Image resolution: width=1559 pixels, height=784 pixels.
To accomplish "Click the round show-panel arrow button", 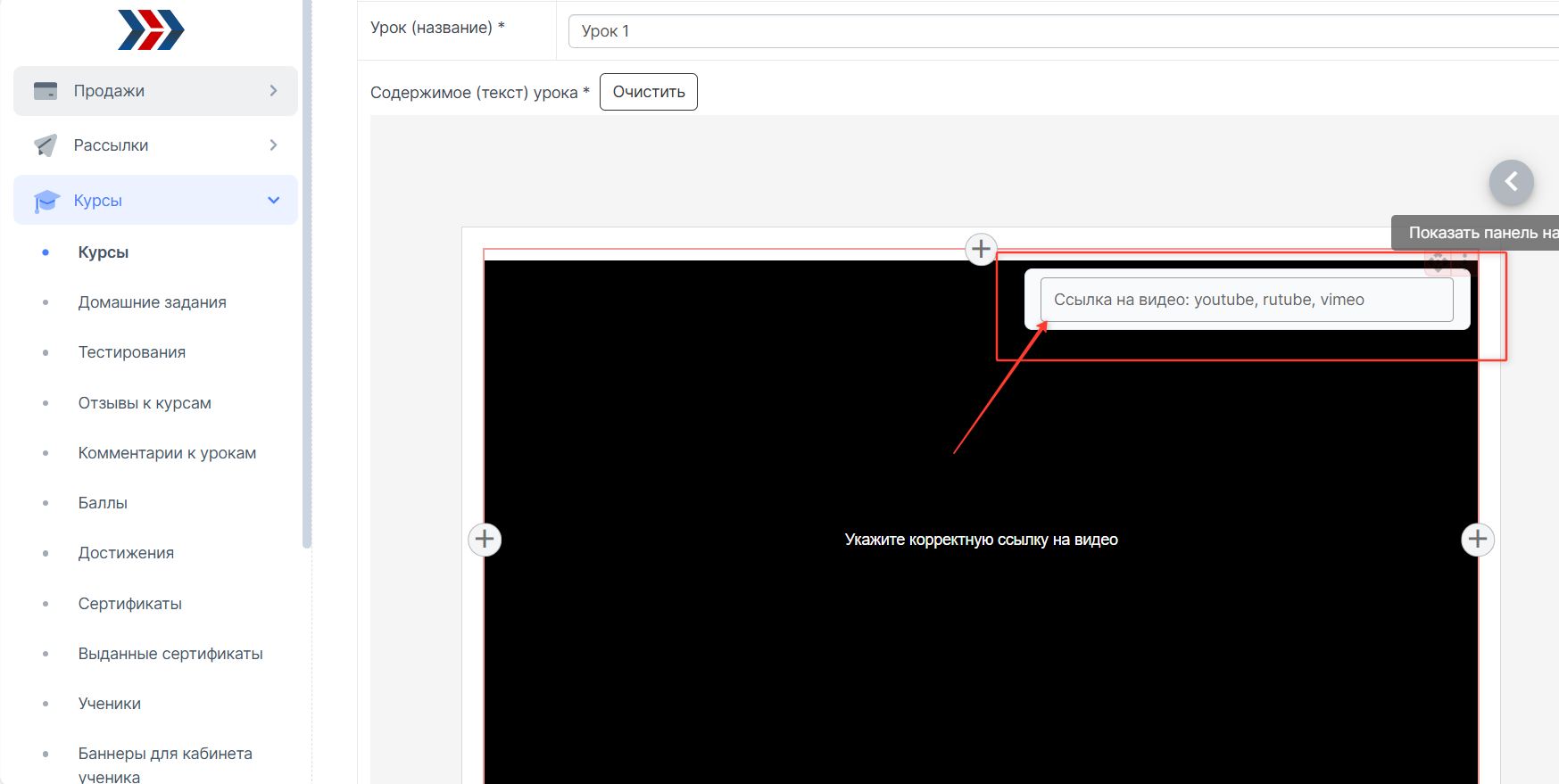I will pyautogui.click(x=1511, y=182).
